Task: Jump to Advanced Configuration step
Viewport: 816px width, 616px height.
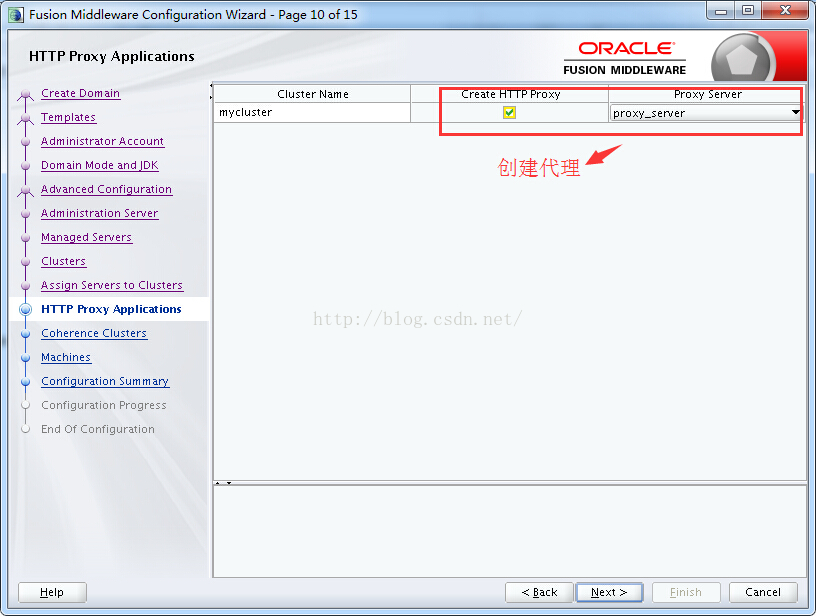Action: click(x=107, y=189)
